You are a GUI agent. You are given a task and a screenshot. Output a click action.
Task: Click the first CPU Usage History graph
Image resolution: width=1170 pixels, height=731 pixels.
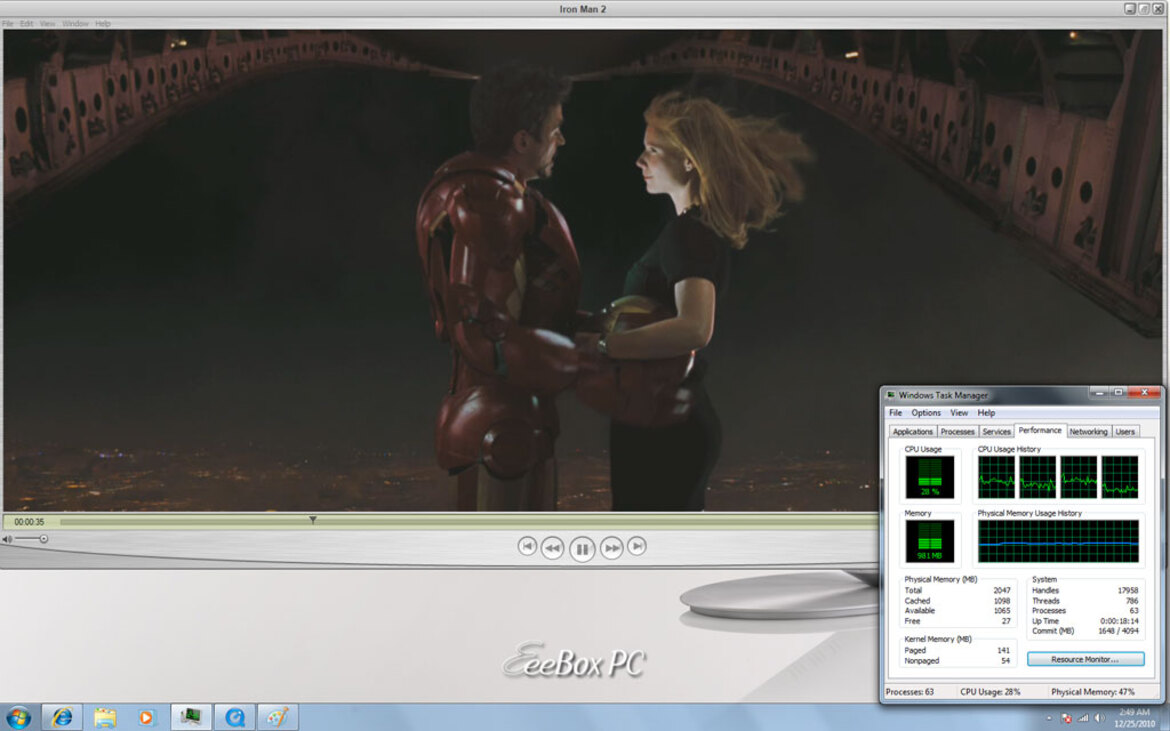click(x=996, y=477)
